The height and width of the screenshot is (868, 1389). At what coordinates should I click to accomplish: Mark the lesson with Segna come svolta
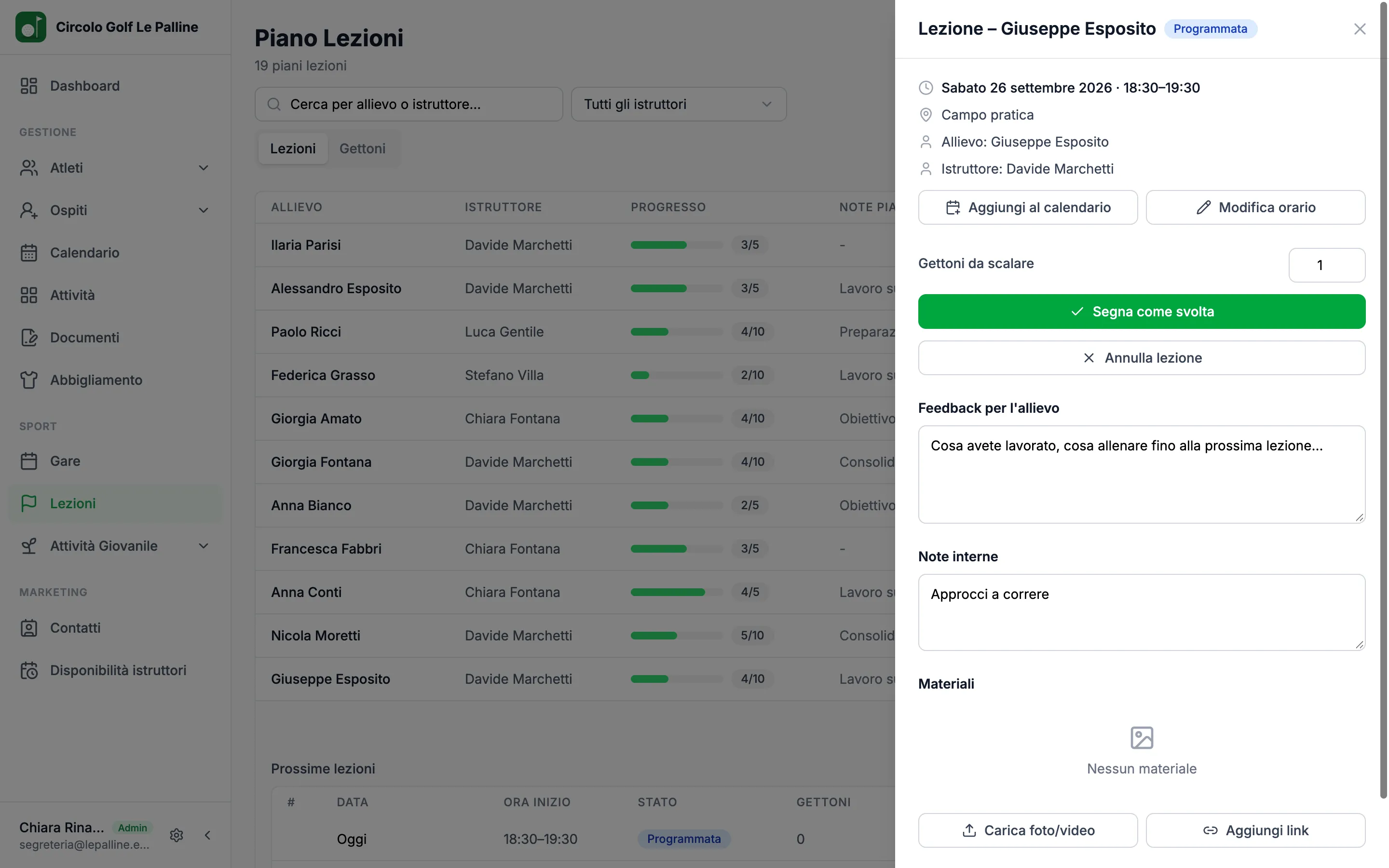pos(1141,312)
